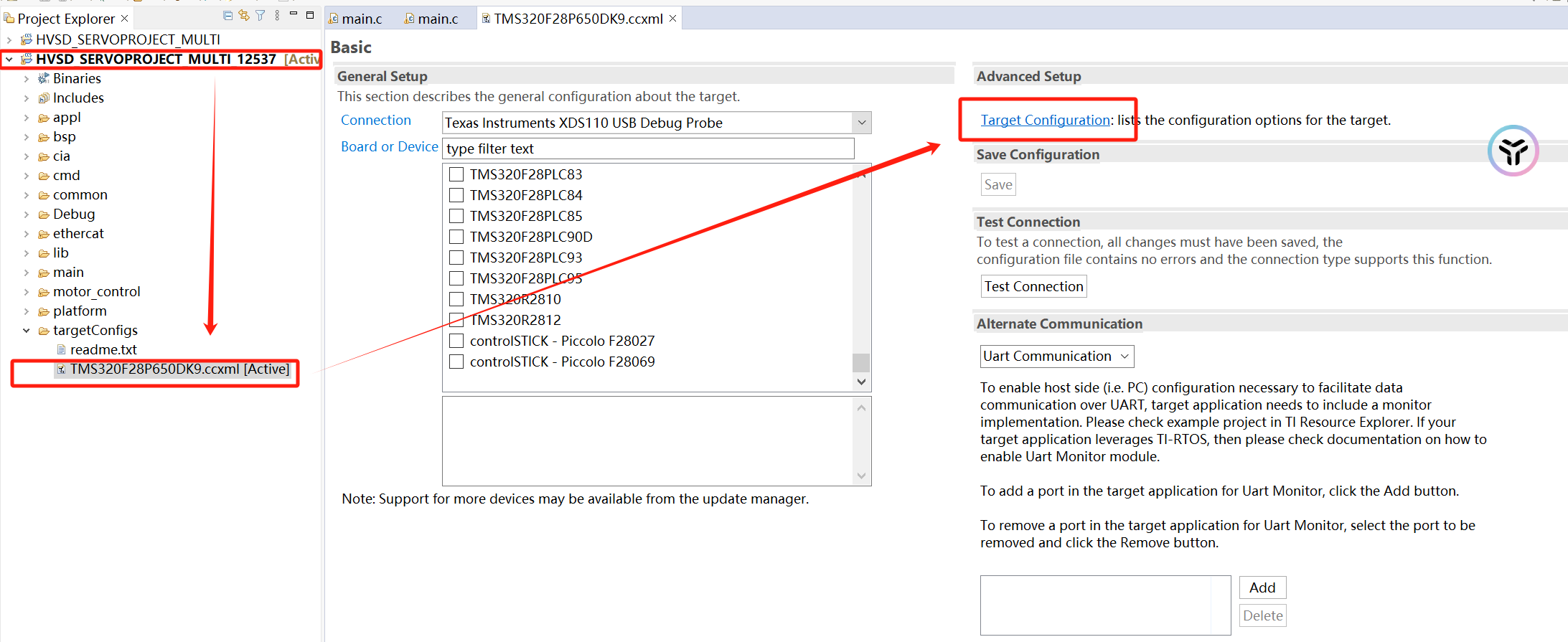The height and width of the screenshot is (642, 1568).
Task: Check the TMS320R2810 device box
Action: pyautogui.click(x=456, y=299)
